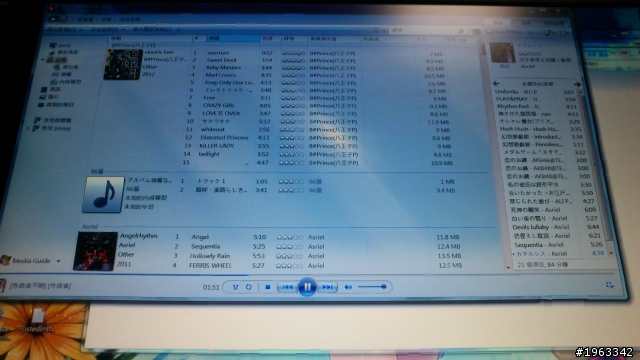
Task: Select the track 'whiteout'
Action: coord(212,129)
